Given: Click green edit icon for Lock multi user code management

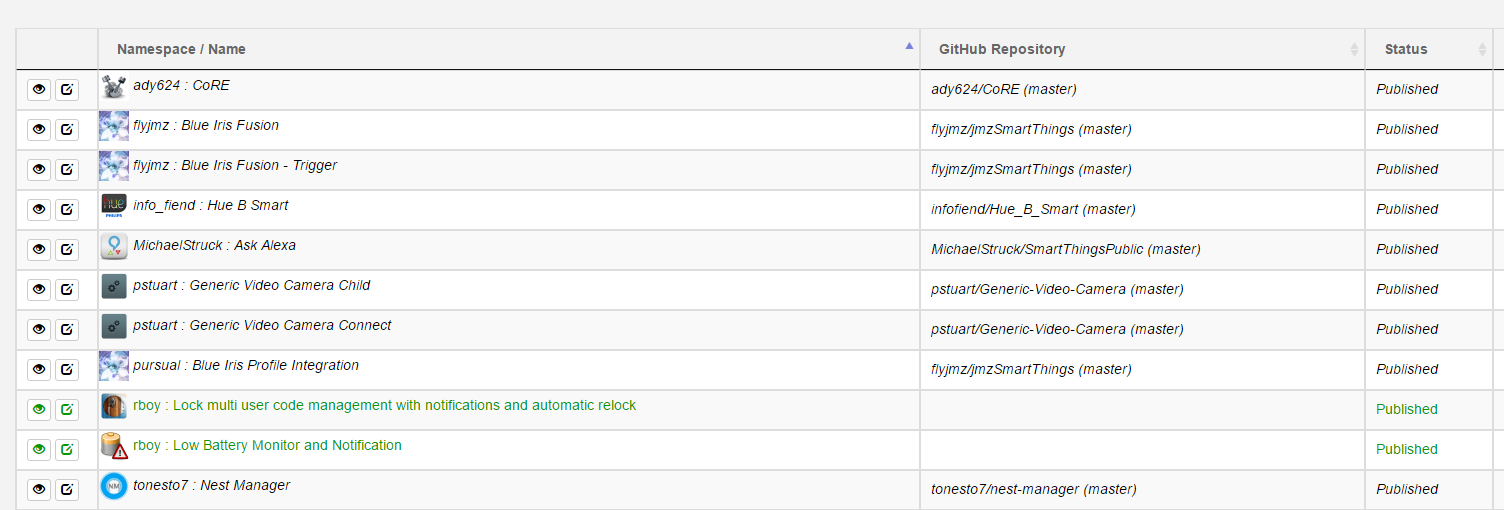Looking at the screenshot, I should pyautogui.click(x=67, y=409).
